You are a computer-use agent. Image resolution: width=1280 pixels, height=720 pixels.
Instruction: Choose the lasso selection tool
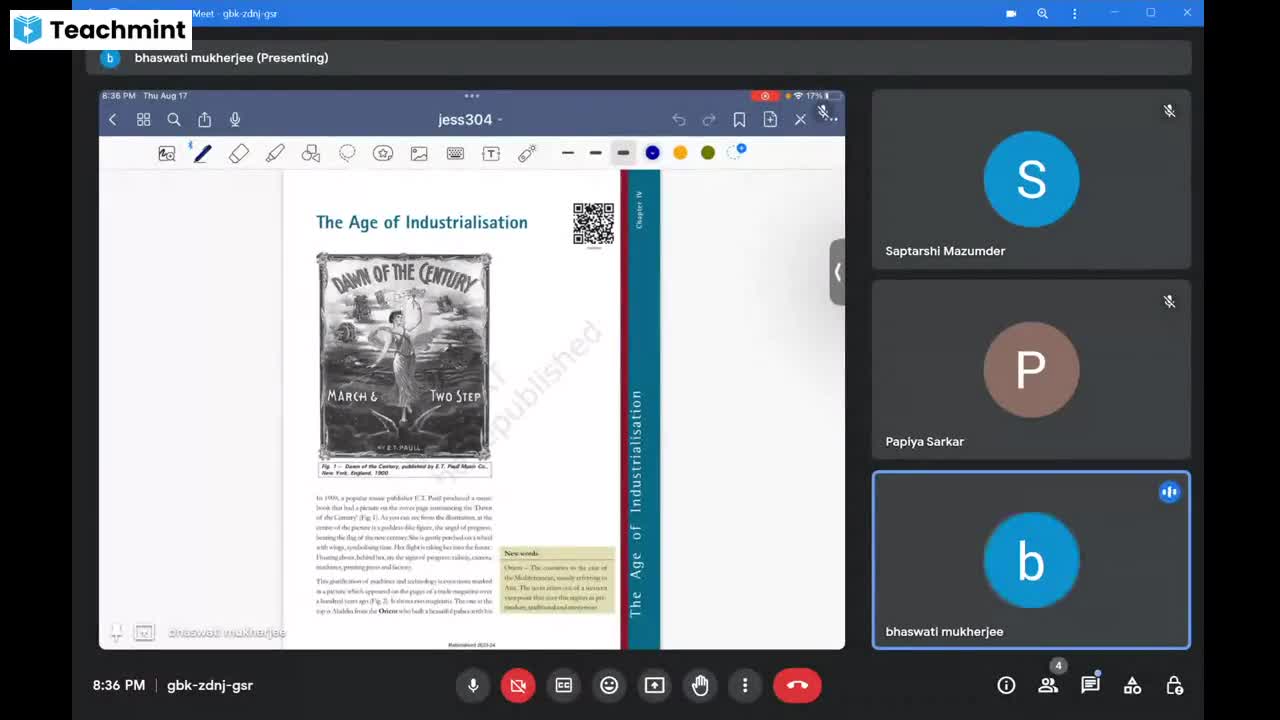pyautogui.click(x=347, y=153)
